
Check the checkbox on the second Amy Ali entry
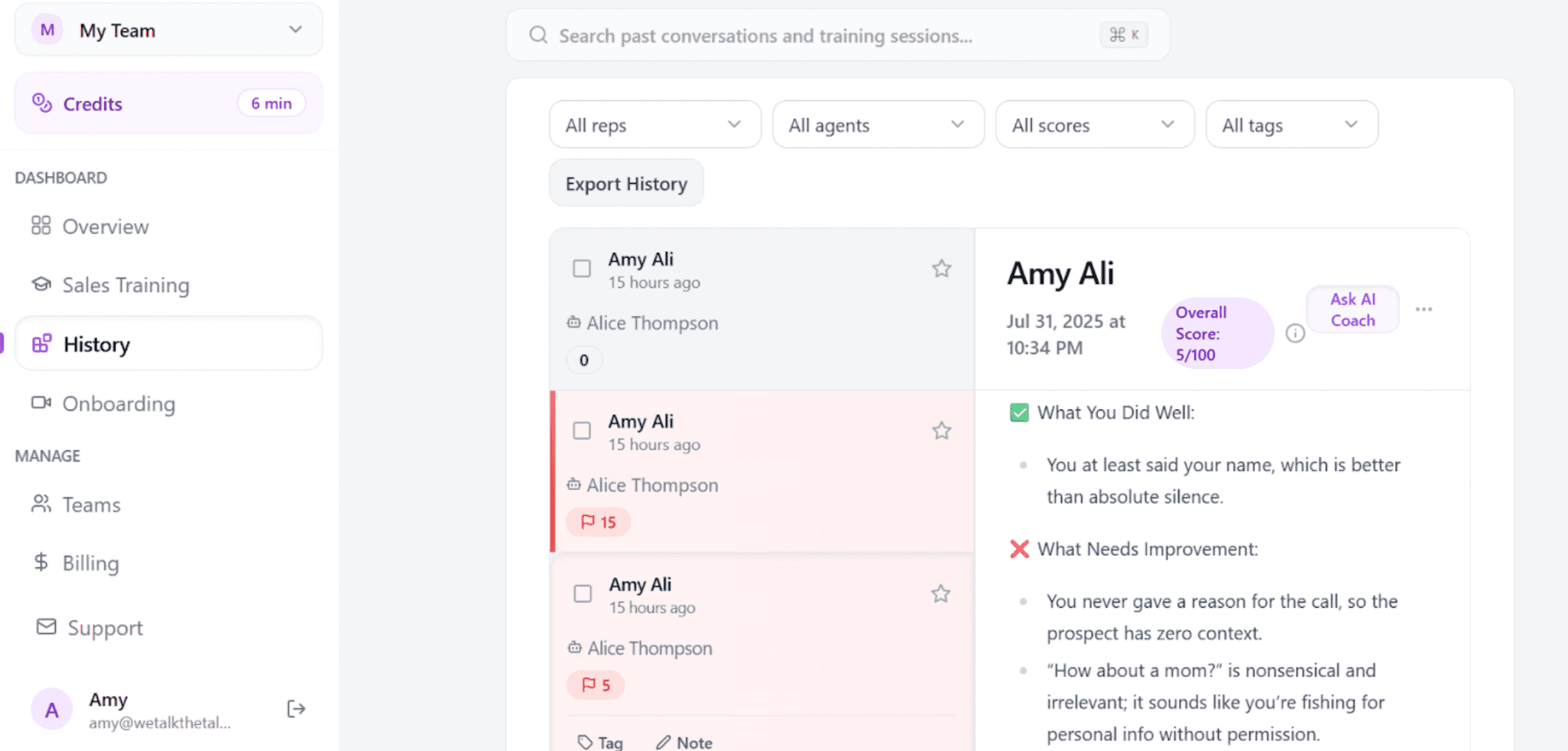(582, 430)
